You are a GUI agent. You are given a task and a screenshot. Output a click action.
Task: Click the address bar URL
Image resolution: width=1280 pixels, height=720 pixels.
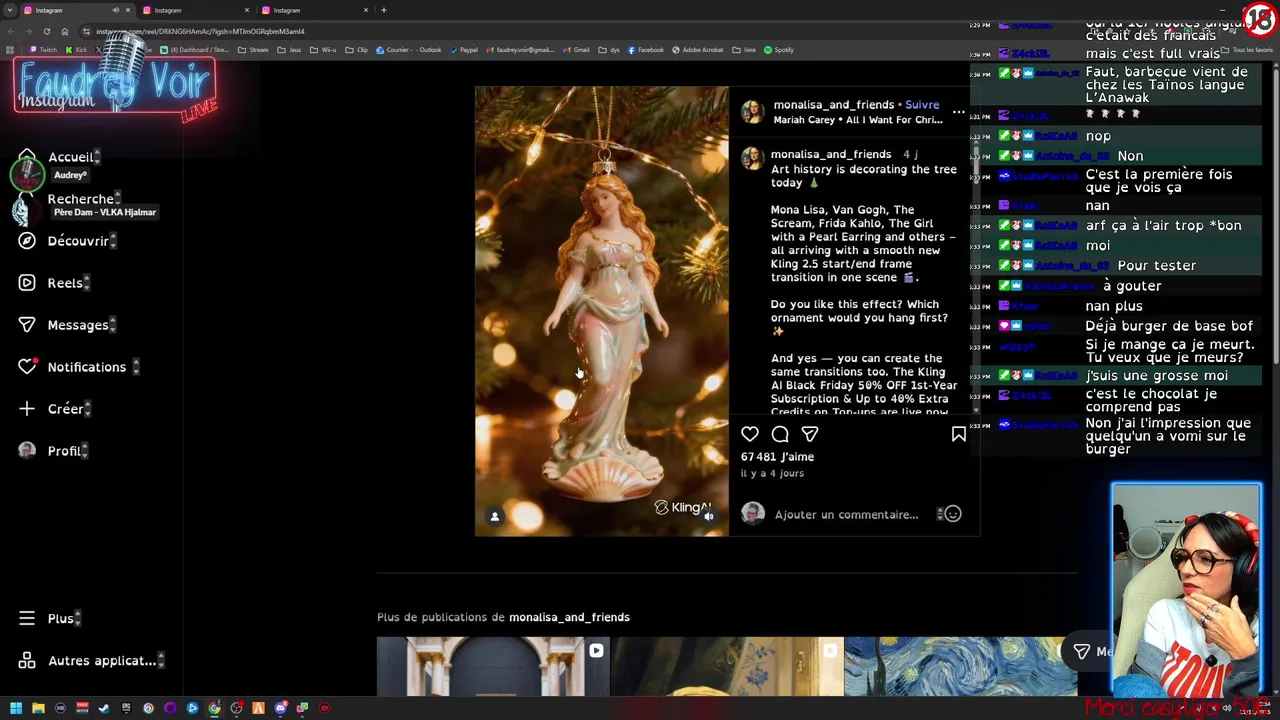click(x=200, y=31)
